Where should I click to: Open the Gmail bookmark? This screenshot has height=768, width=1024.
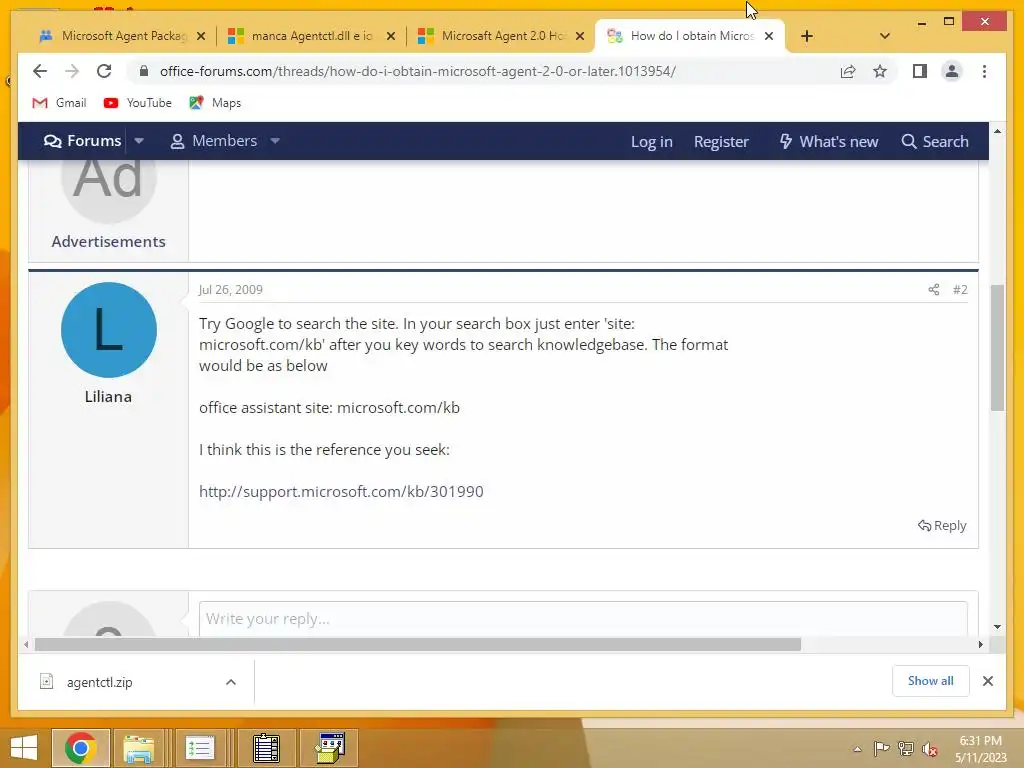tap(59, 103)
